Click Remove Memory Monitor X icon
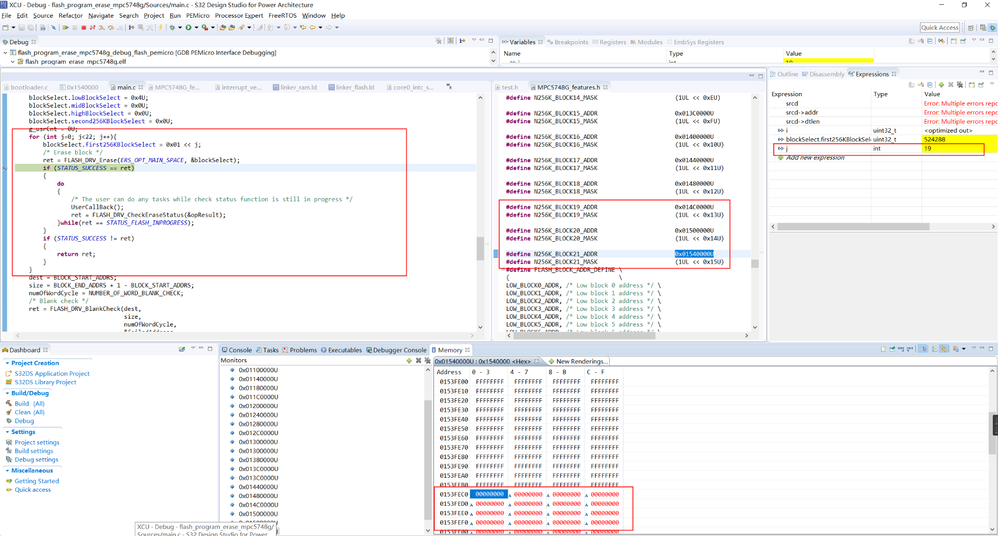Viewport: 998px width, 536px height. (x=418, y=360)
